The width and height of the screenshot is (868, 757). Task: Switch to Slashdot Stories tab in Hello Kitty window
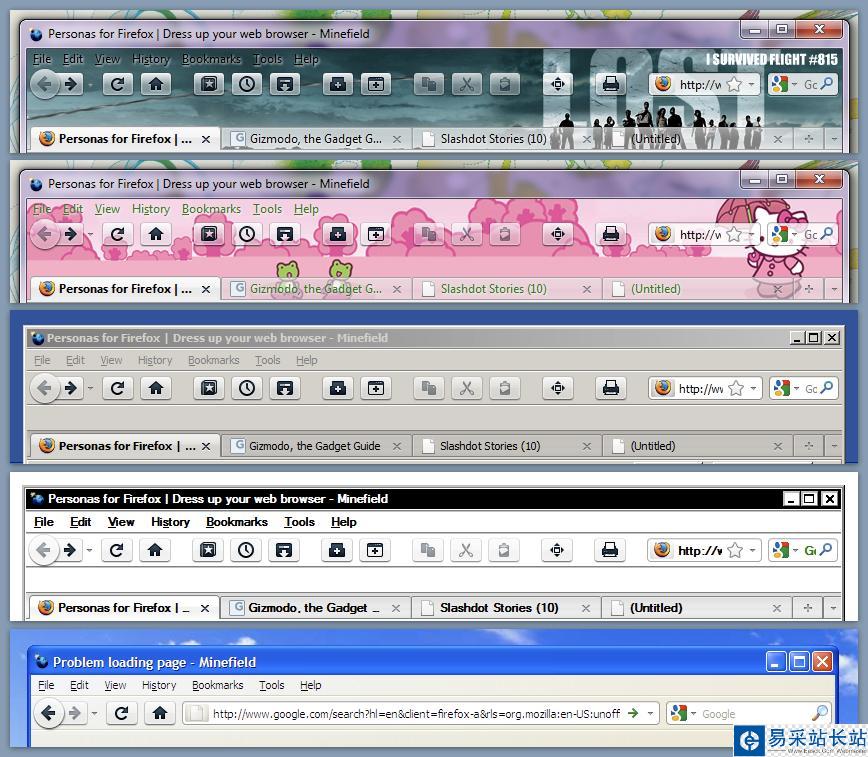pyautogui.click(x=506, y=289)
